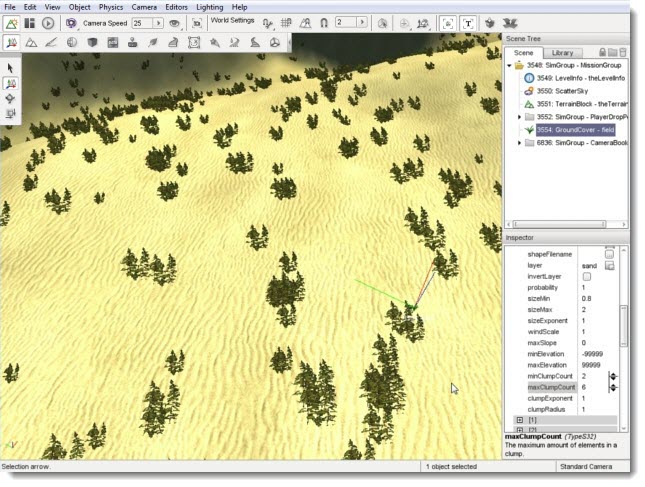Expand the SimGroup CameraBookmarks node
Viewport: 645px width, 487px height.
518,143
